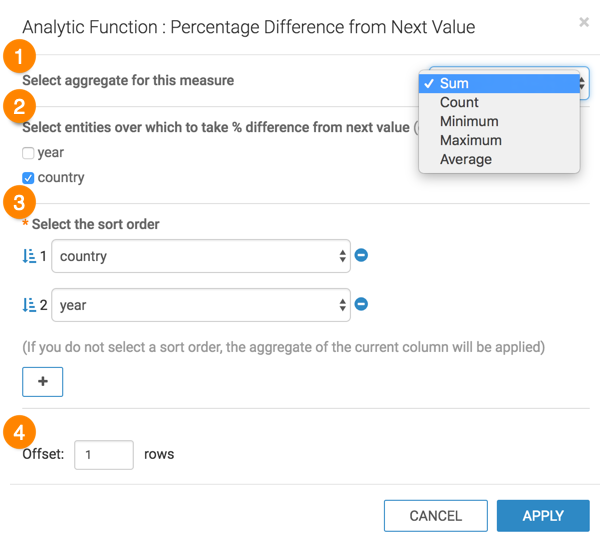Pick Average from the aggregate options

466,159
